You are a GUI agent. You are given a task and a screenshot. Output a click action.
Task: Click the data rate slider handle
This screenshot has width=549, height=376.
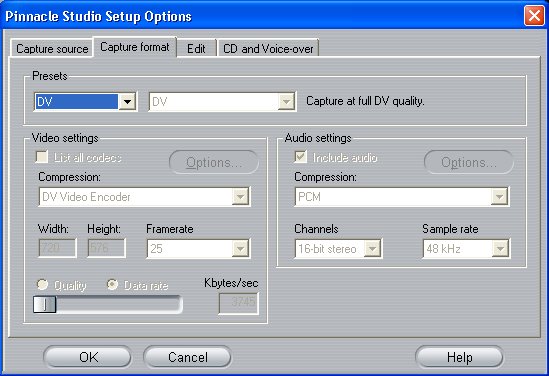coord(44,305)
